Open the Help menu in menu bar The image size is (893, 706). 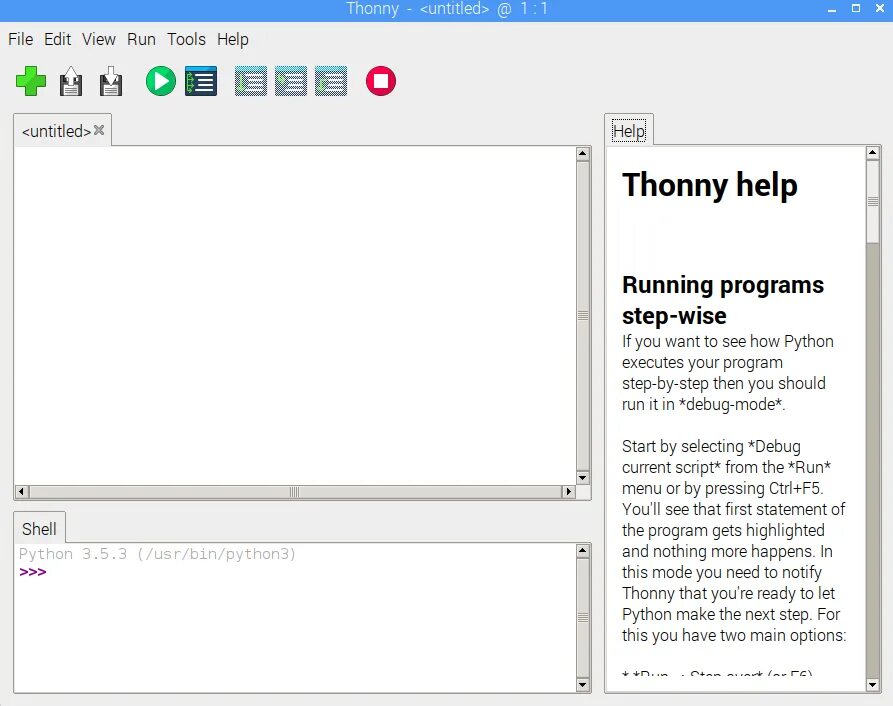click(x=232, y=39)
